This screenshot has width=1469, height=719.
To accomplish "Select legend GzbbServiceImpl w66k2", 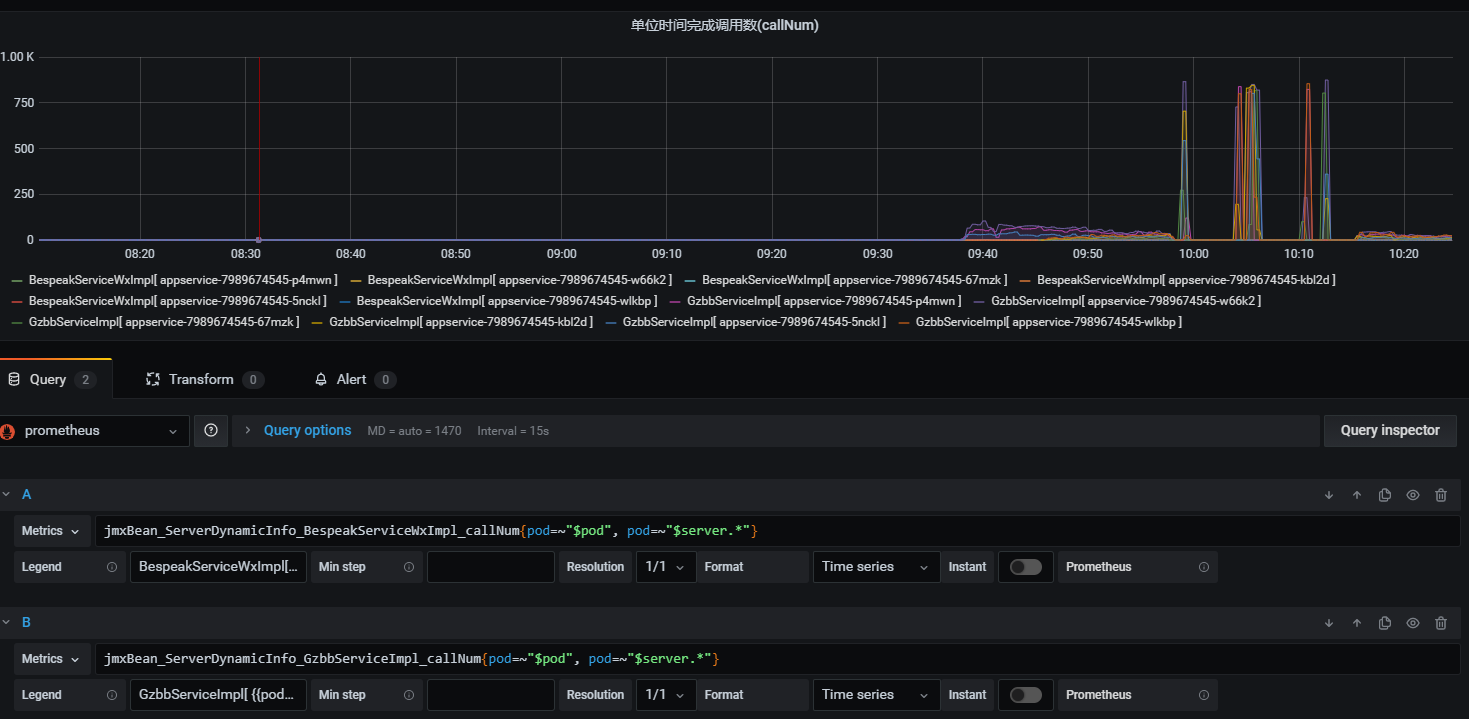I will pyautogui.click(x=1126, y=301).
